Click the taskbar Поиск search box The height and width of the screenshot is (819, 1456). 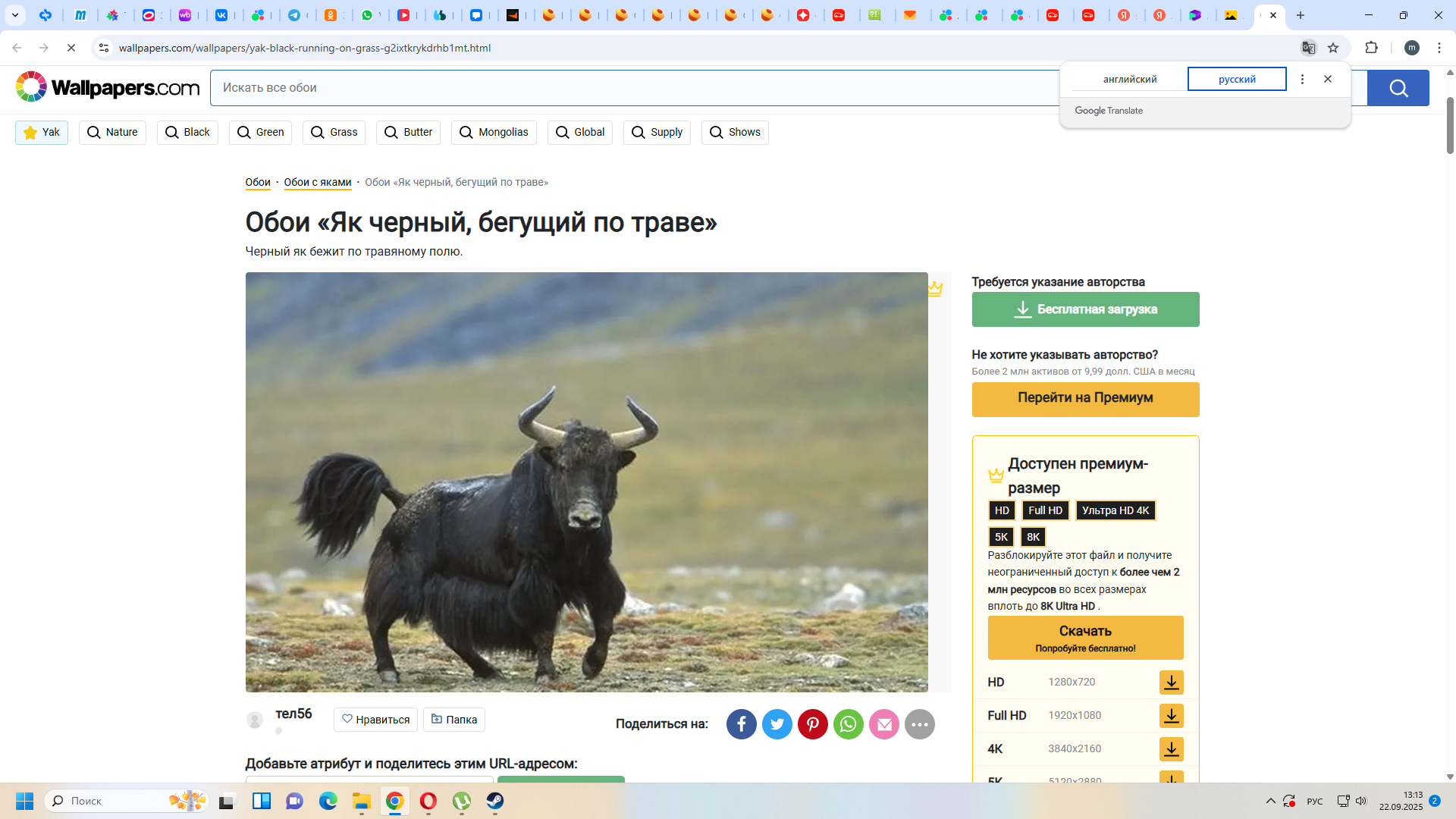[x=126, y=801]
